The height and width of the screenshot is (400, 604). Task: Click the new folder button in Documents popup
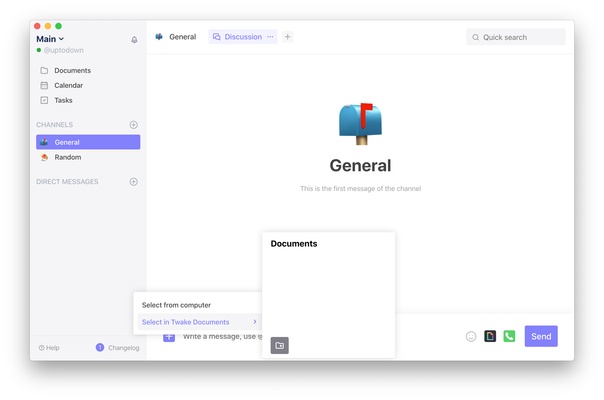280,345
